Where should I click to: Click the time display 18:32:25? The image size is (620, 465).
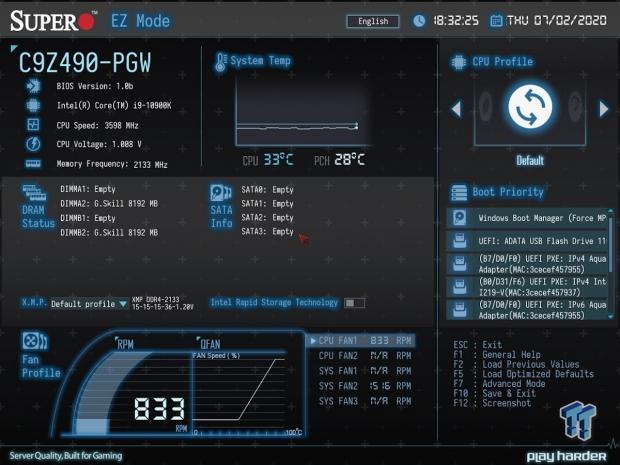pyautogui.click(x=456, y=21)
